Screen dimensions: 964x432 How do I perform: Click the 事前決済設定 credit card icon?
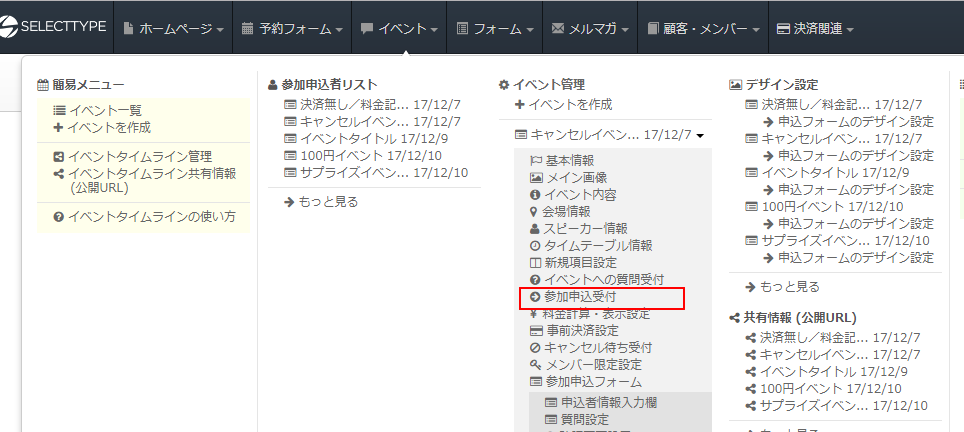click(536, 330)
